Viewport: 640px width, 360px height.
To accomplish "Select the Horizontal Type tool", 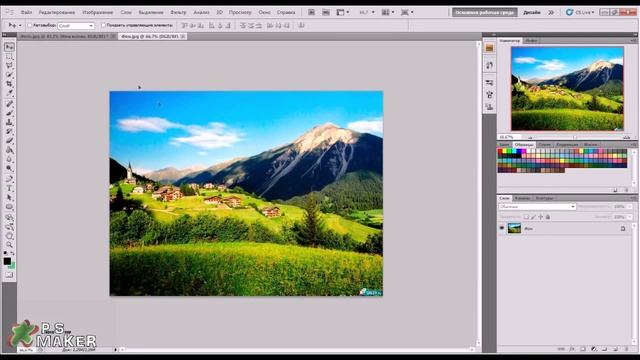I will pos(9,189).
